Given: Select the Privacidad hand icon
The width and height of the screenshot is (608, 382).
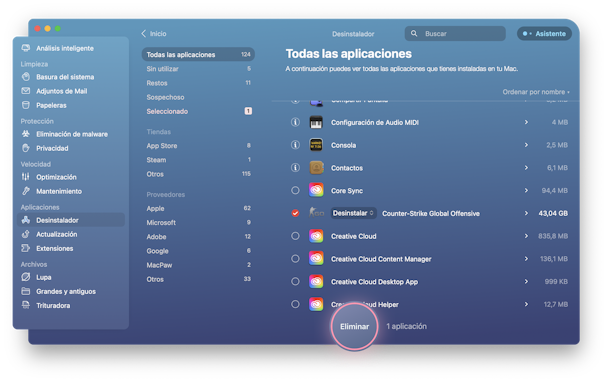Looking at the screenshot, I should click(26, 148).
